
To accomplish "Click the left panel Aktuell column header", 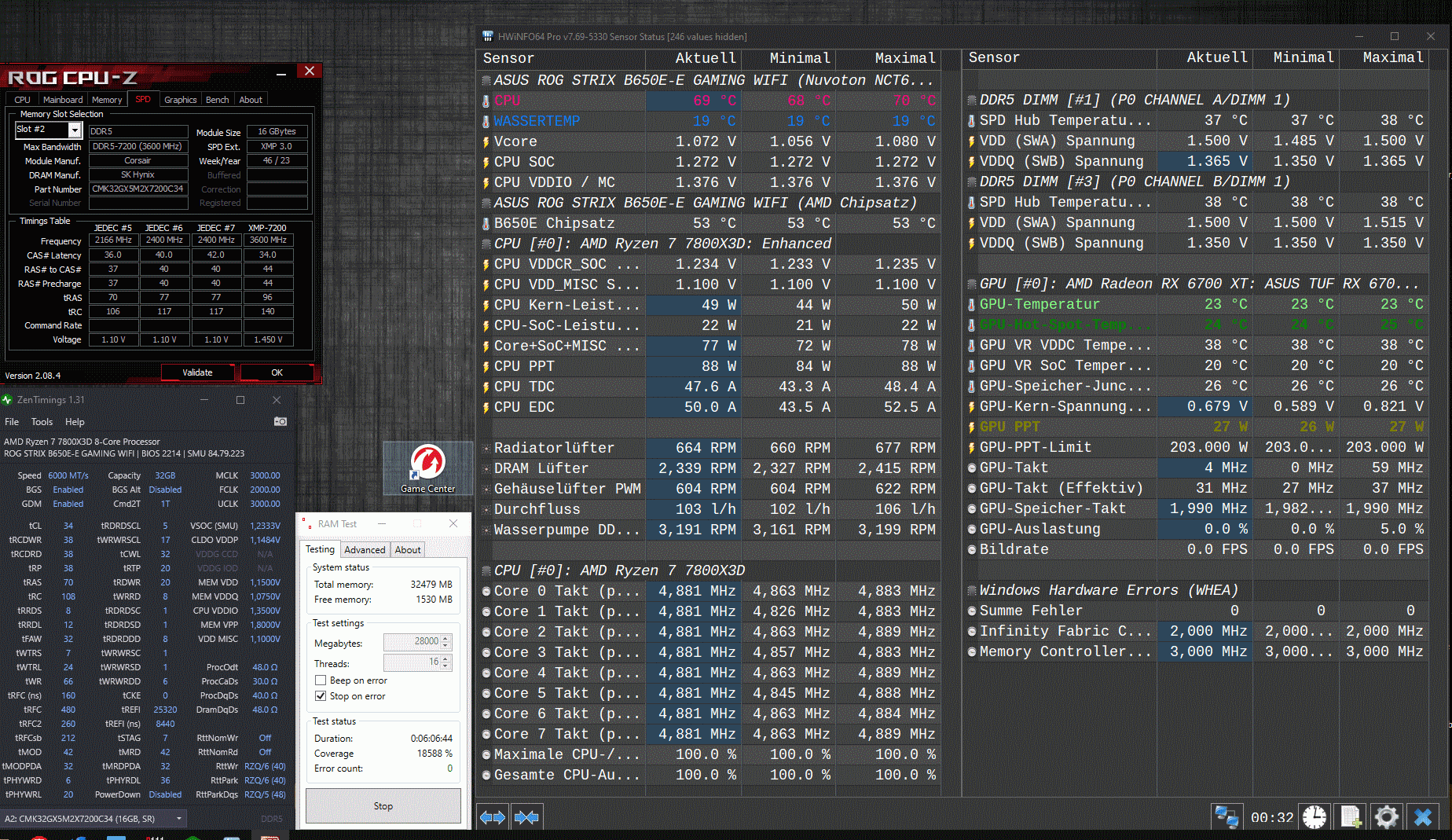I will (693, 58).
